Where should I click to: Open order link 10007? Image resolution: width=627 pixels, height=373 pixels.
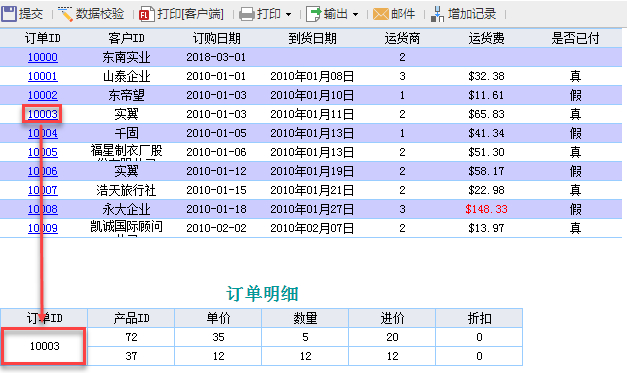click(x=43, y=190)
